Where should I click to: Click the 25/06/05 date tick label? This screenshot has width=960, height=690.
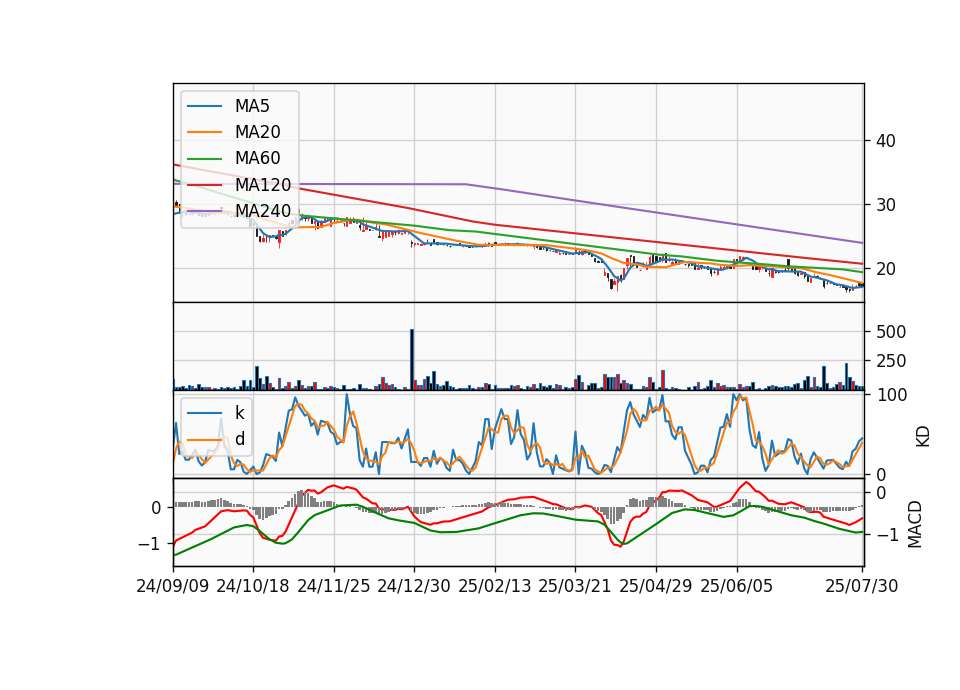737,586
